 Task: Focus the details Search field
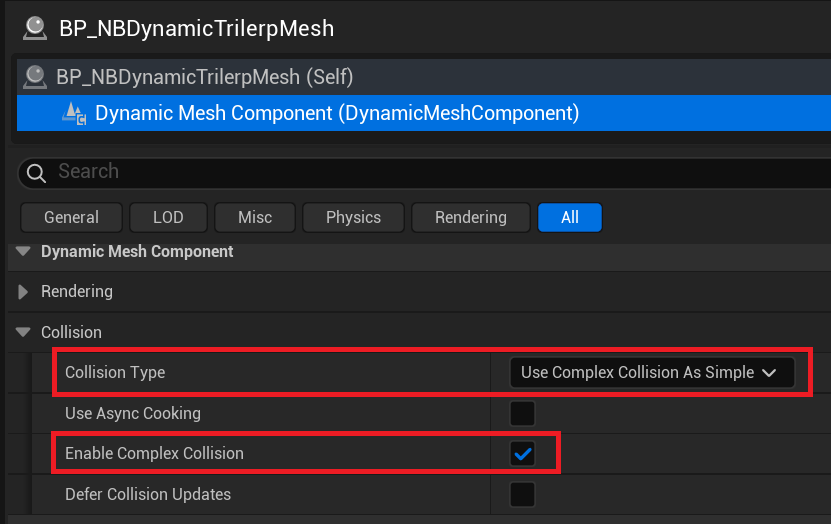tap(424, 172)
